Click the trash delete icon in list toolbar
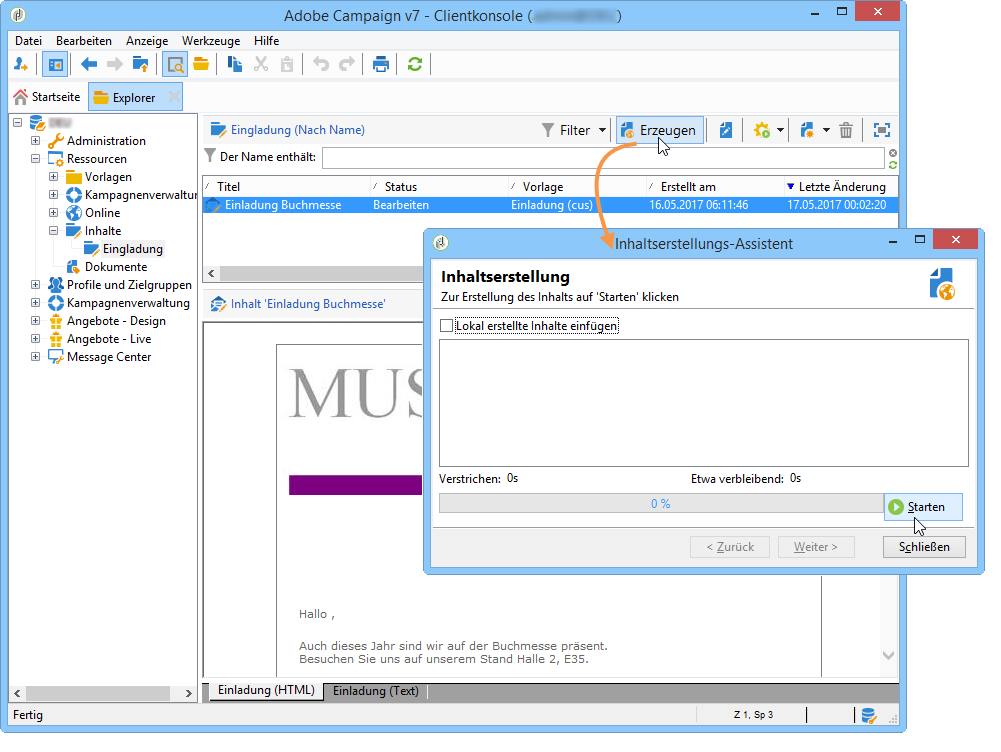The width and height of the screenshot is (1001, 752). [x=846, y=130]
